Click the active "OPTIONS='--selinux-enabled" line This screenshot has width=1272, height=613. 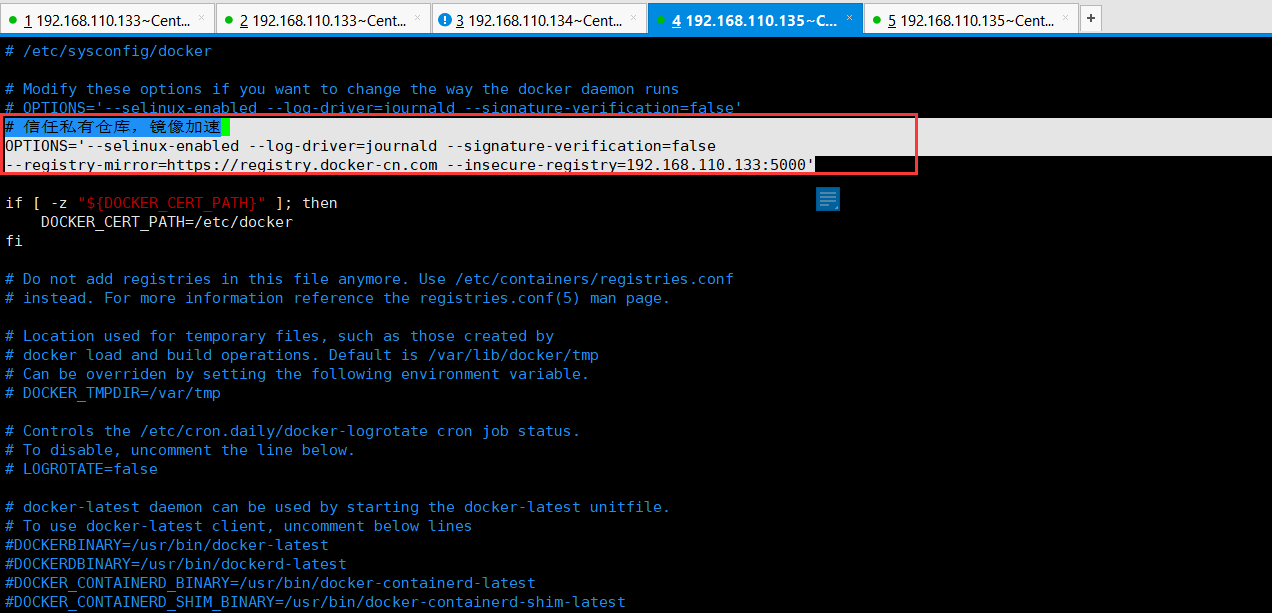pos(360,146)
